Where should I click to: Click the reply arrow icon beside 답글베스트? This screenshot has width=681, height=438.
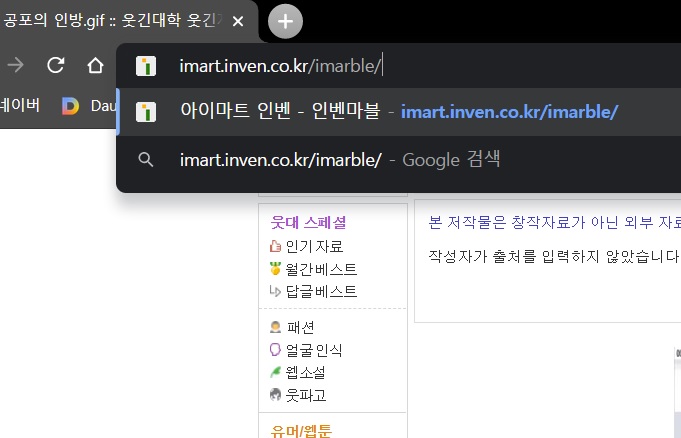275,291
